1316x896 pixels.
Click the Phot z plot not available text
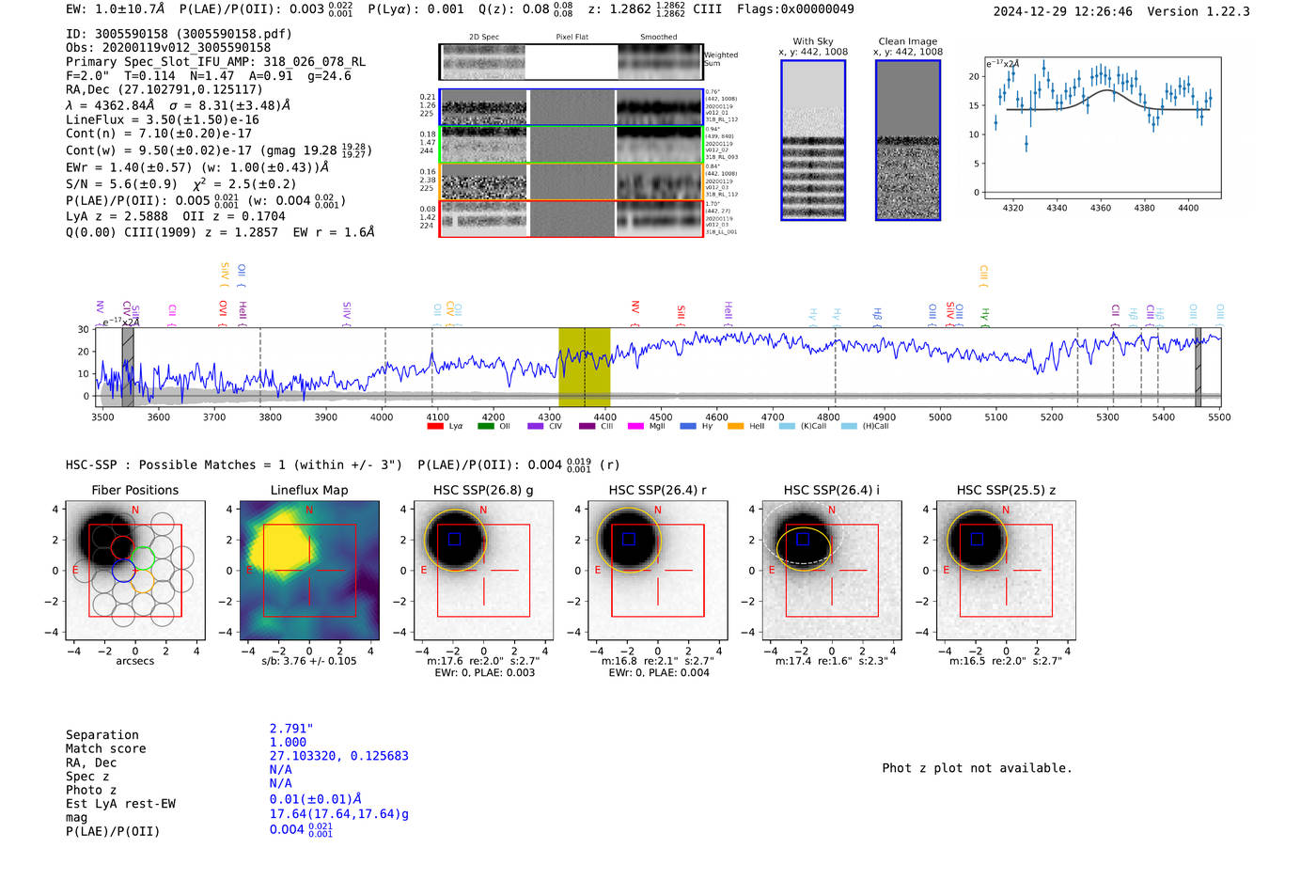pyautogui.click(x=977, y=768)
